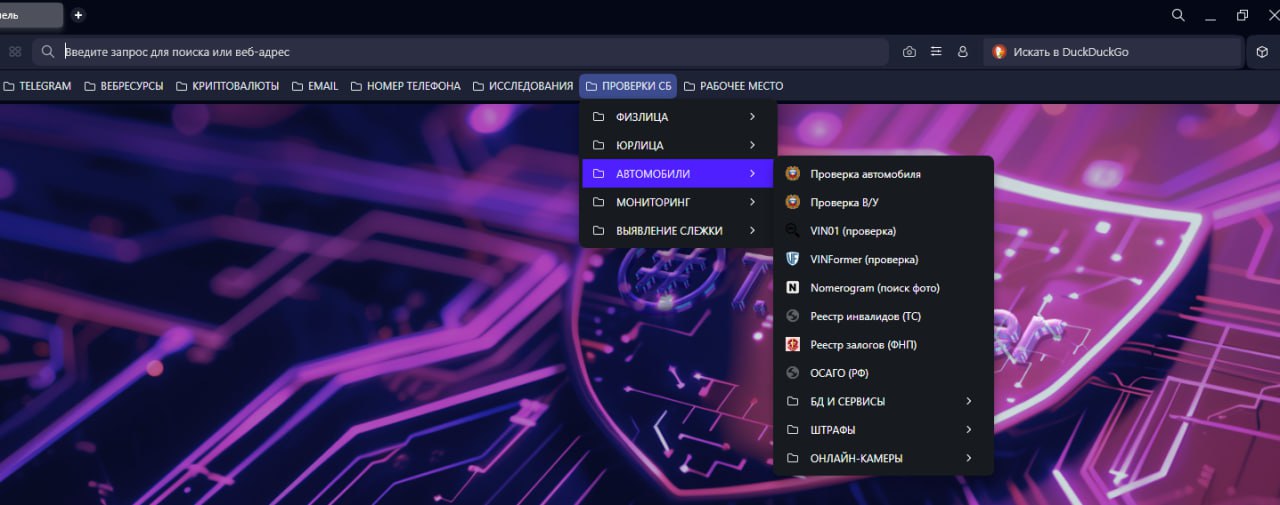Open the 3D cube extensions icon
Screen dimensions: 1280x505
click(x=1262, y=52)
